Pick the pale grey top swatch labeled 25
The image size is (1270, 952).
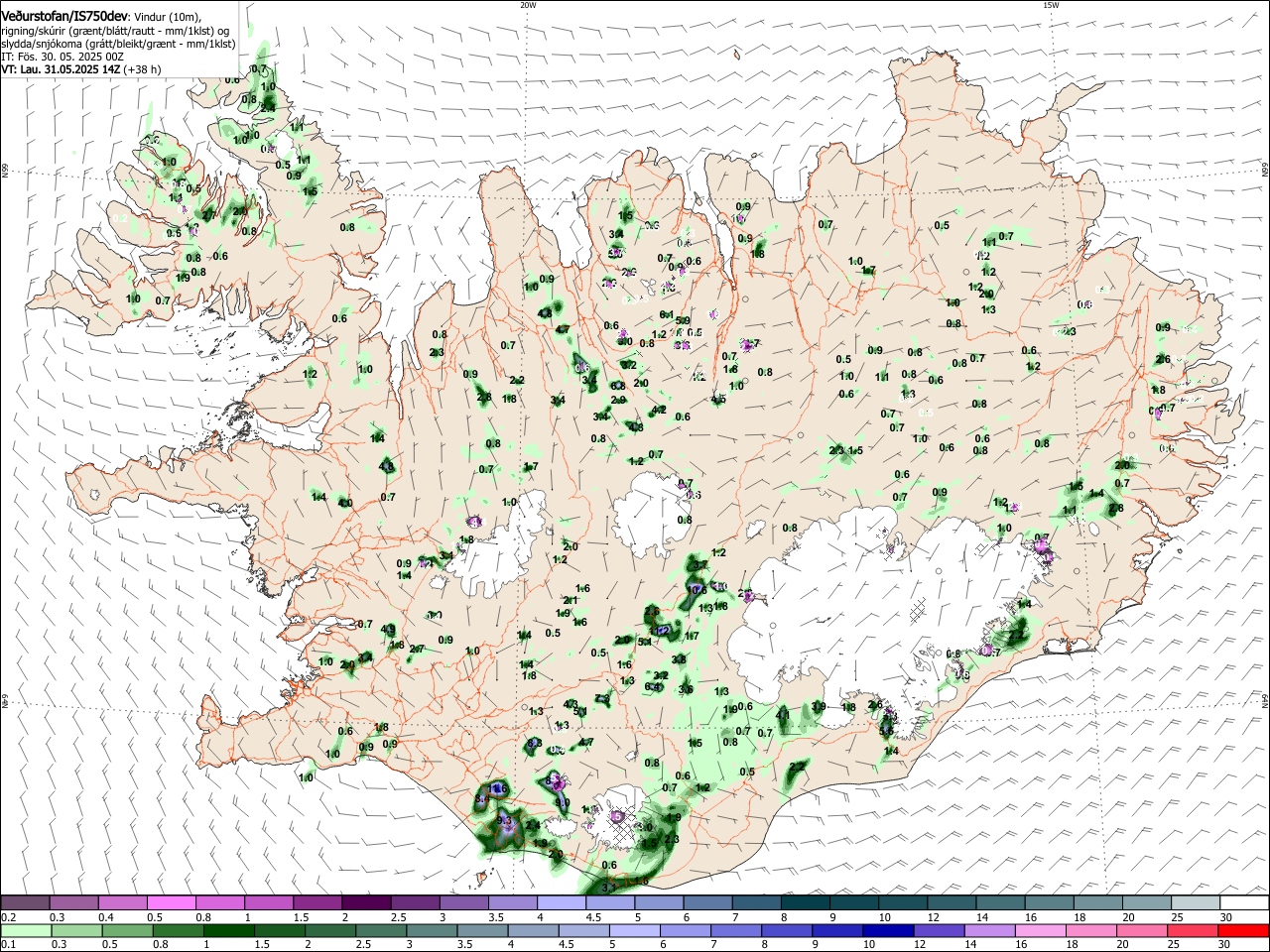pyautogui.click(x=1196, y=902)
